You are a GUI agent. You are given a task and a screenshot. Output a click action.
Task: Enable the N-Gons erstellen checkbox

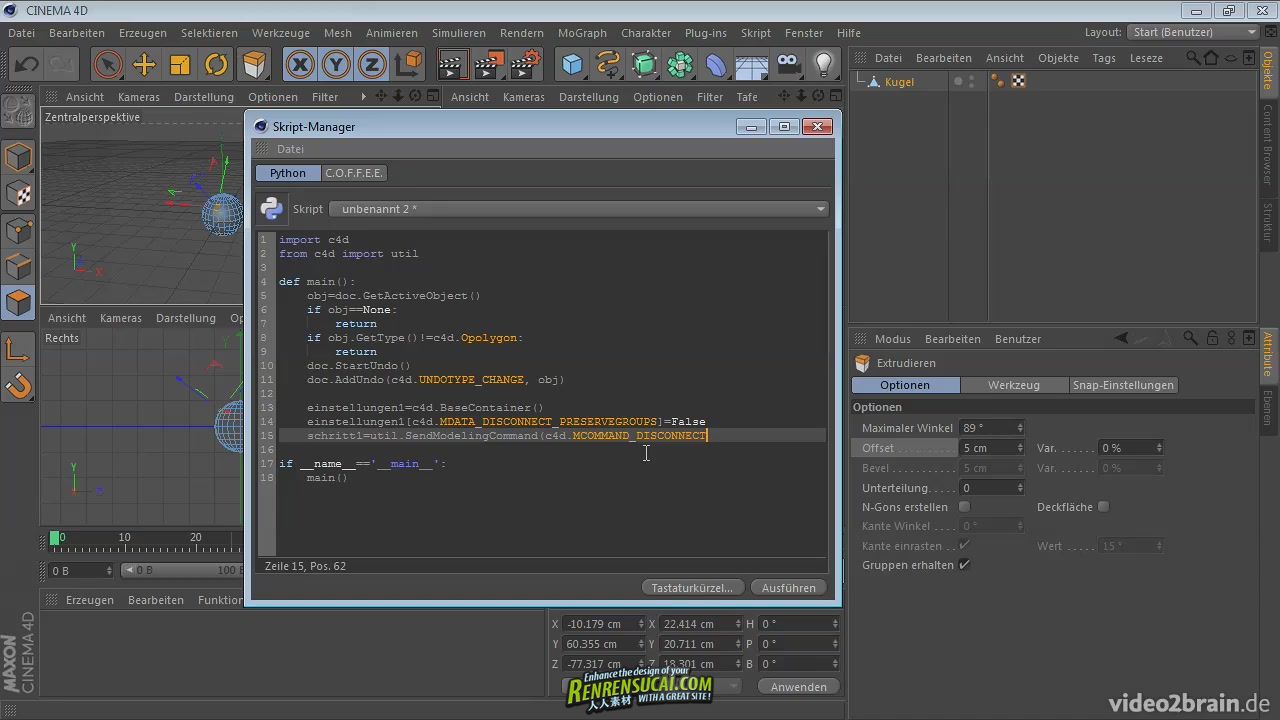(964, 507)
